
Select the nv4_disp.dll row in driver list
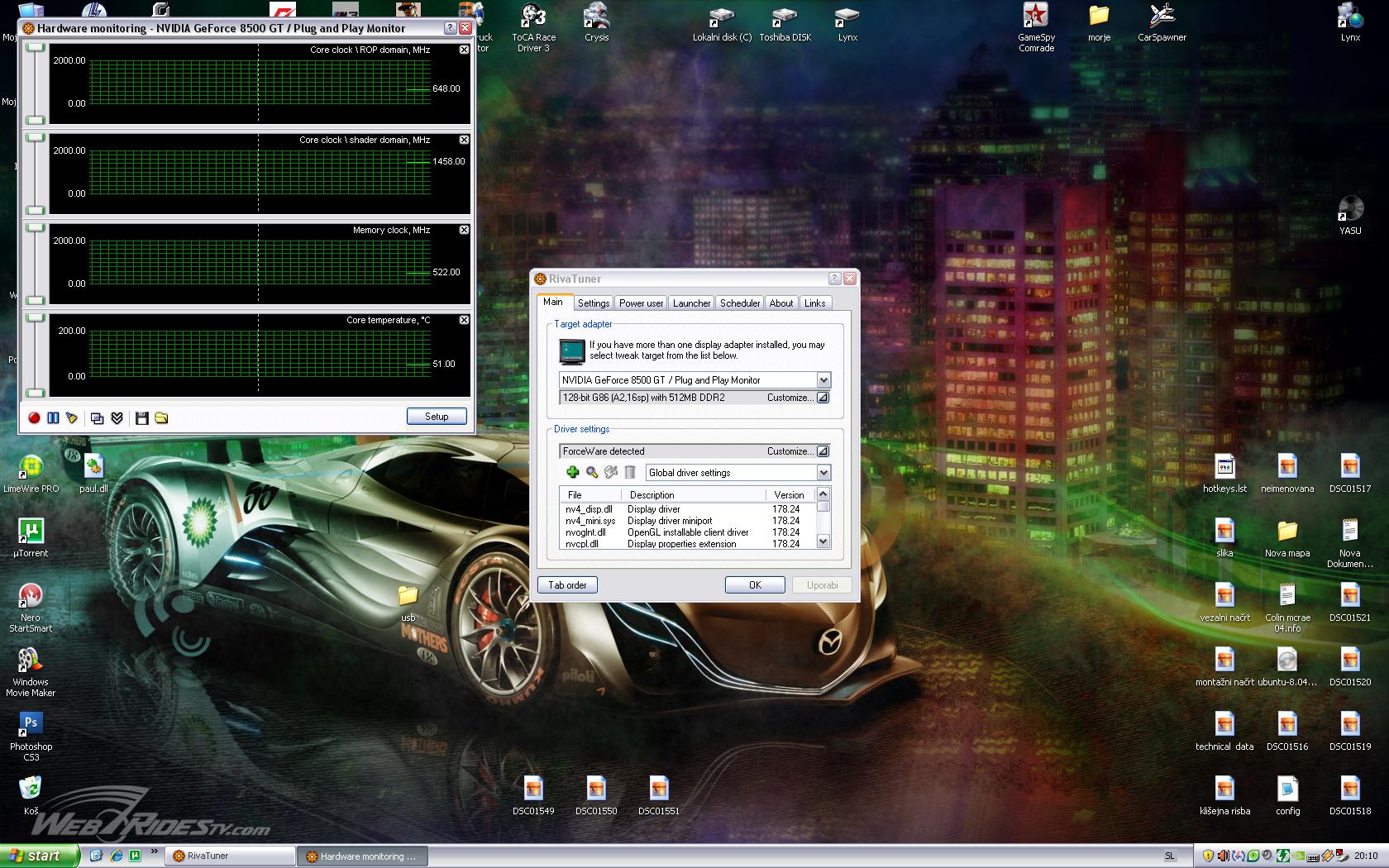pos(687,509)
